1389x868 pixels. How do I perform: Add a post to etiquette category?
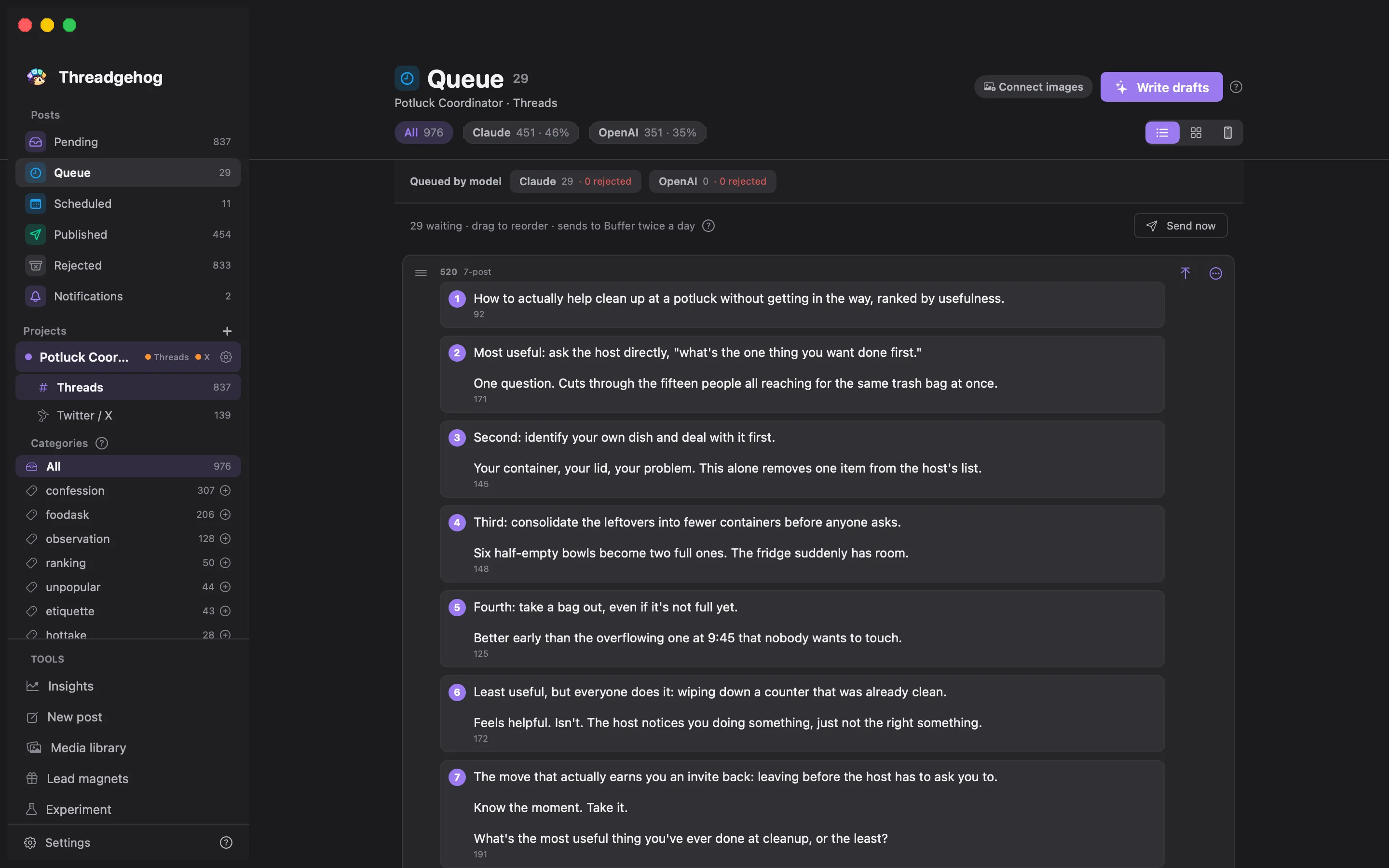point(226,611)
